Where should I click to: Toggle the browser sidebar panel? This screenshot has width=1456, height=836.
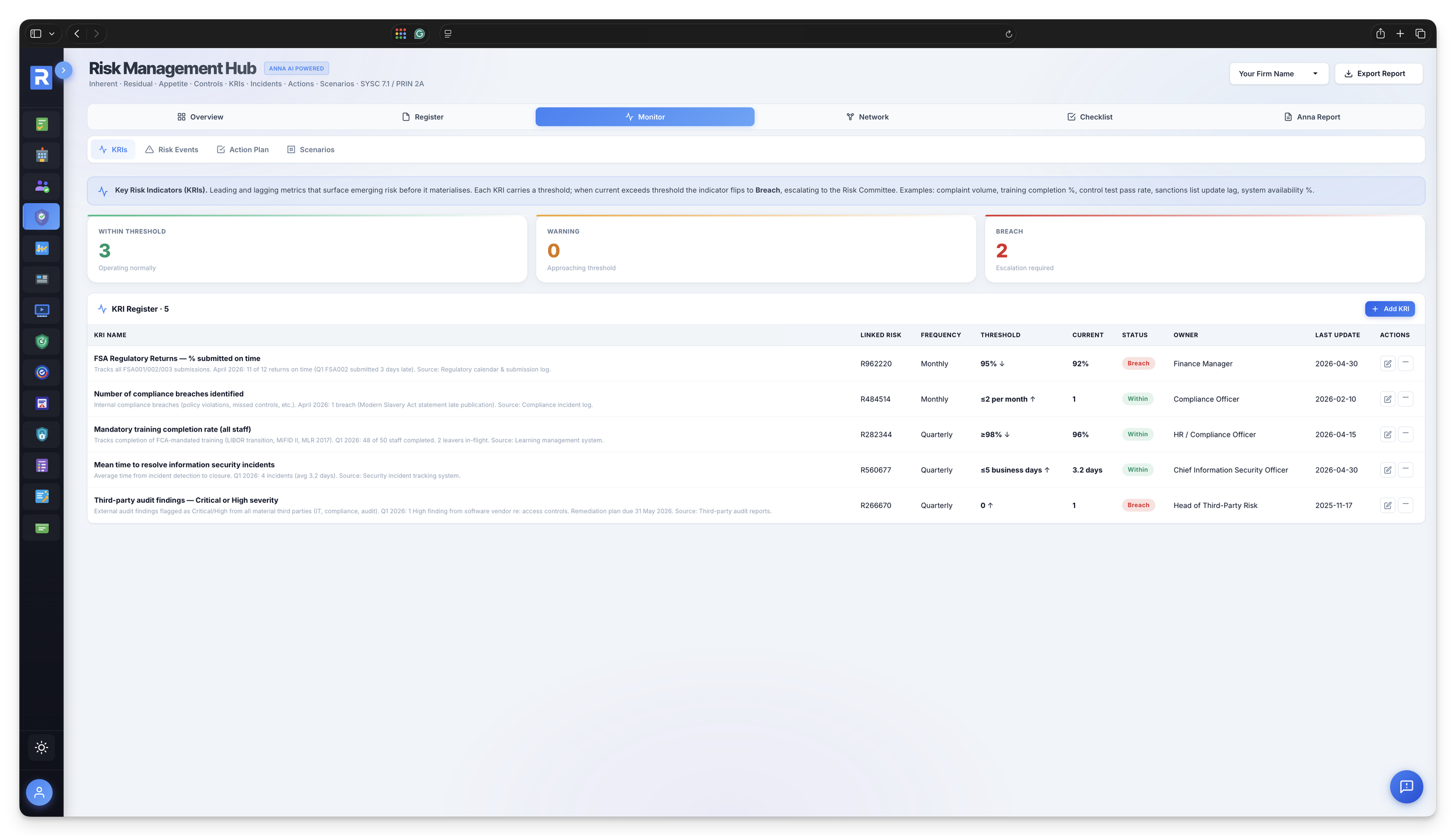tap(36, 34)
